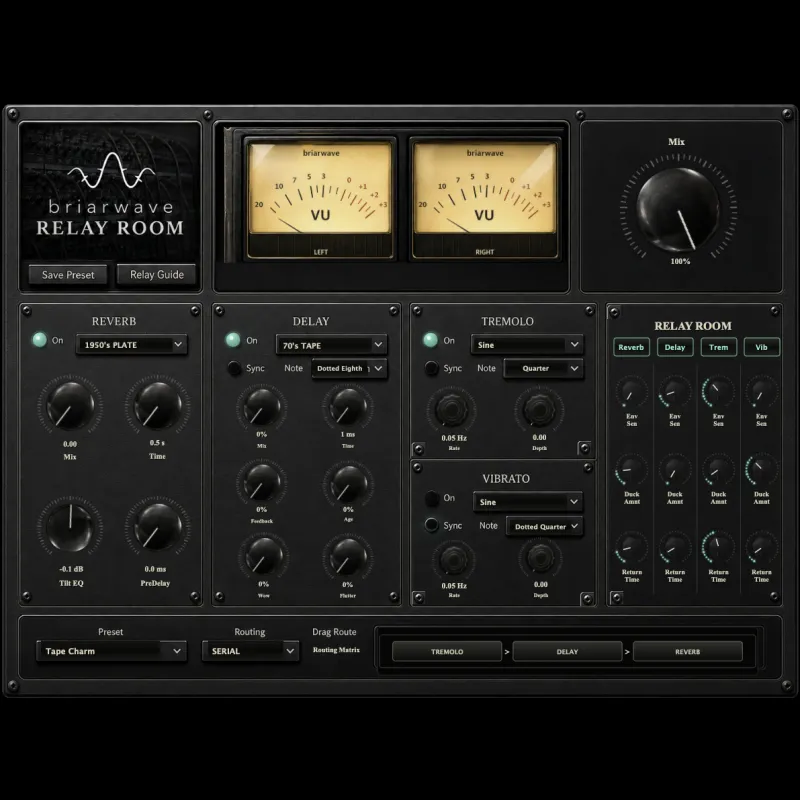800x800 pixels.
Task: Click the Delay column Duck Amnt knob
Action: [x=674, y=471]
